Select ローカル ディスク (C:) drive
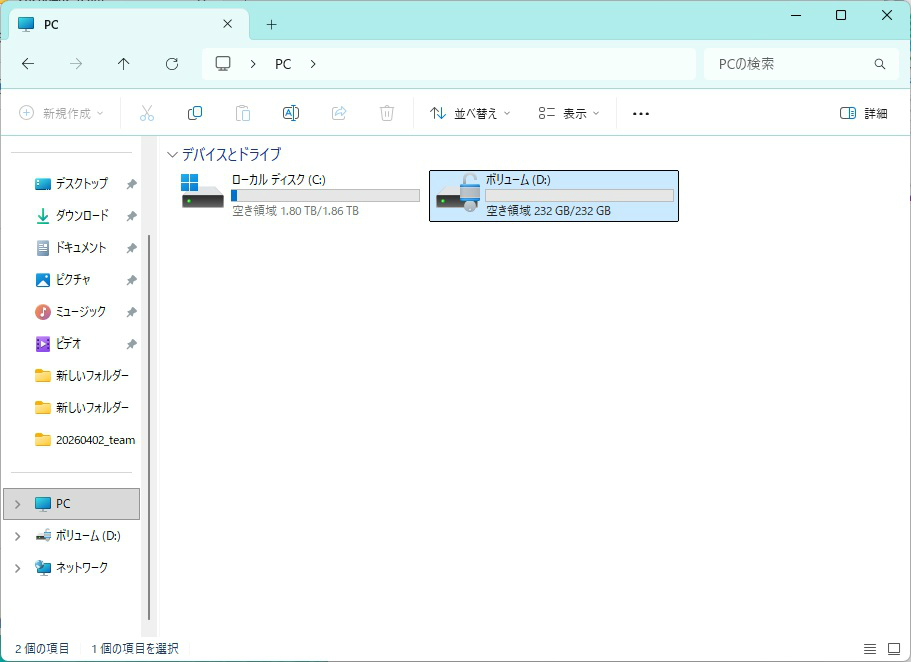Screen dimensions: 911x662 (x=300, y=196)
